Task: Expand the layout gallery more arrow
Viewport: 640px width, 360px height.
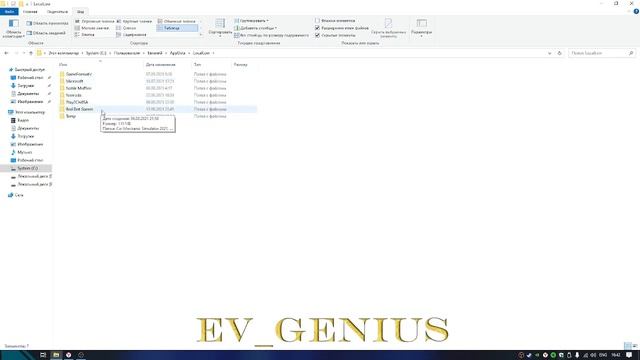Action: coord(200,35)
